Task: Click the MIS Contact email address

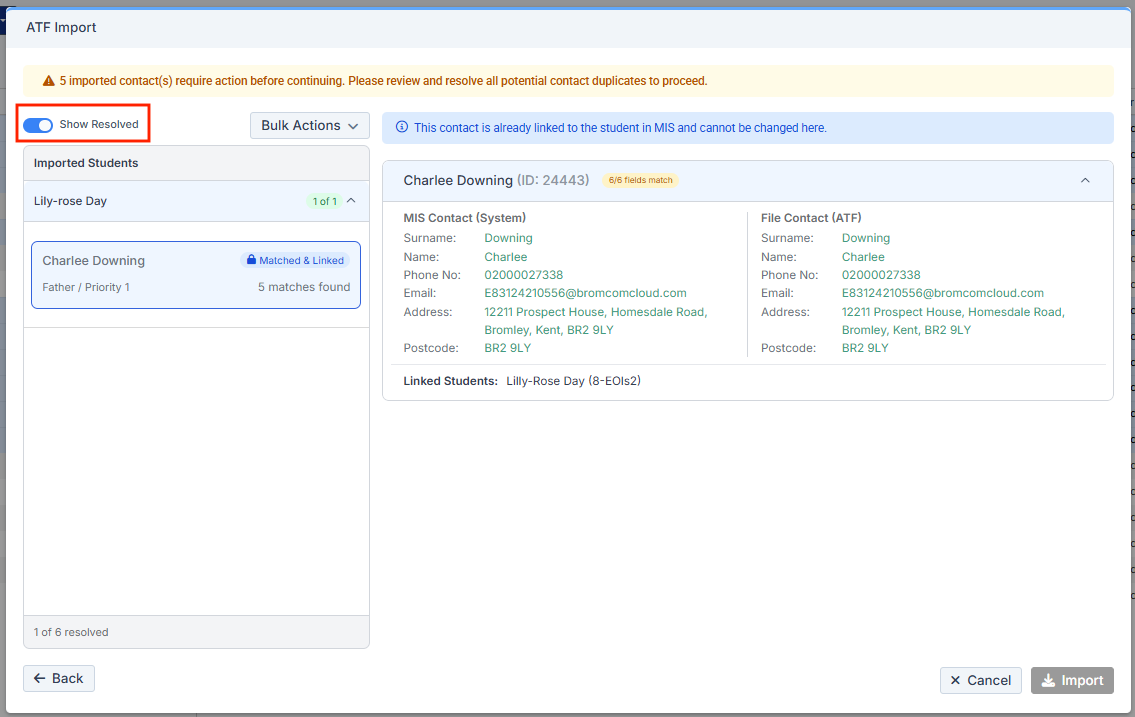Action: click(x=586, y=293)
